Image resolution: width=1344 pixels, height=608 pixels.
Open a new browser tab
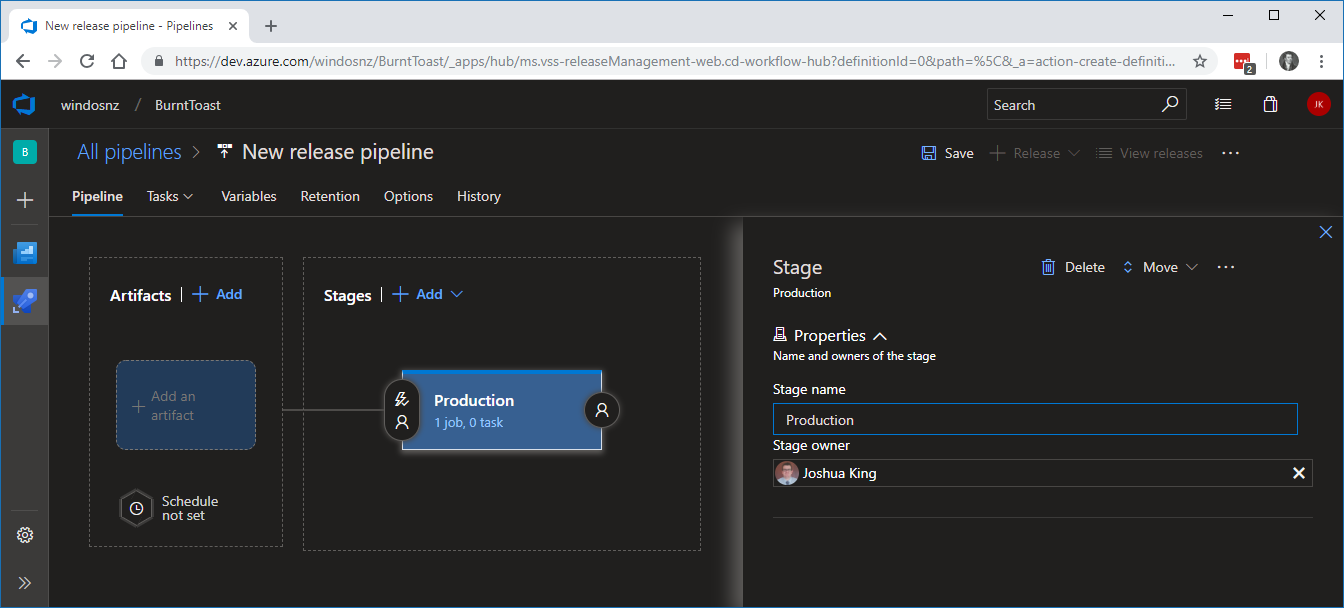click(271, 26)
